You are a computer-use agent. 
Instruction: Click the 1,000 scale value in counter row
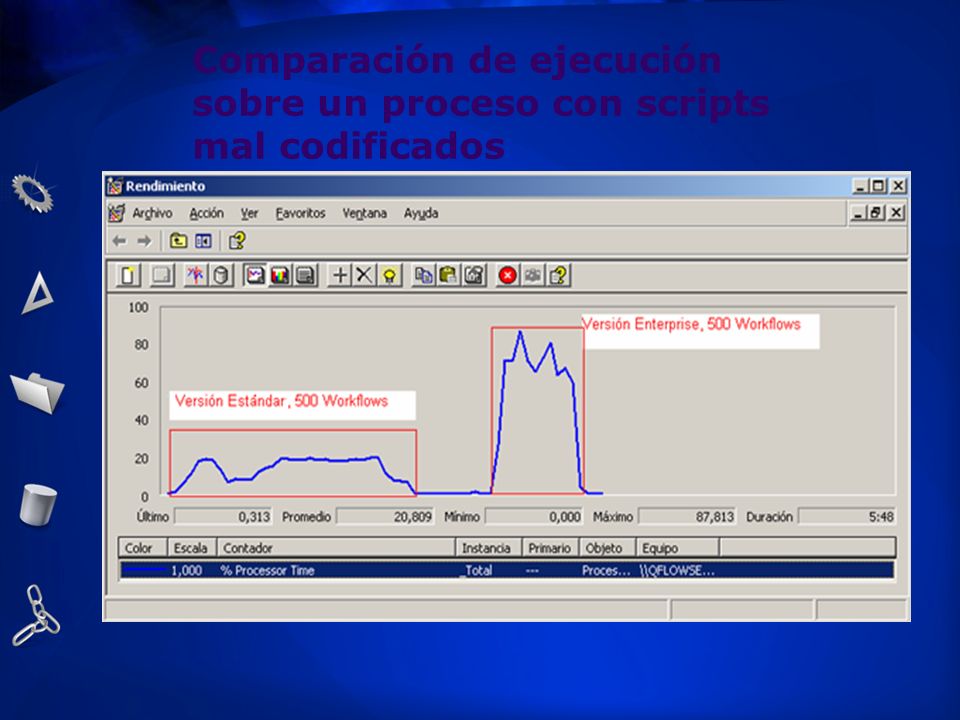[186, 571]
